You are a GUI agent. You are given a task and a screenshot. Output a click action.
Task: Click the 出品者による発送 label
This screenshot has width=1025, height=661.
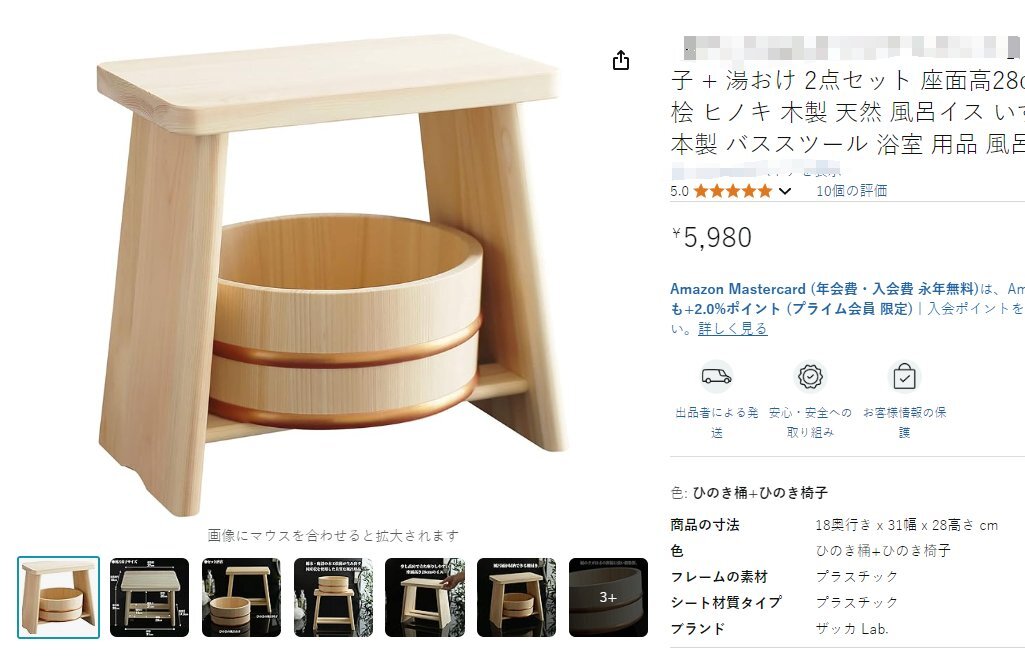(716, 422)
